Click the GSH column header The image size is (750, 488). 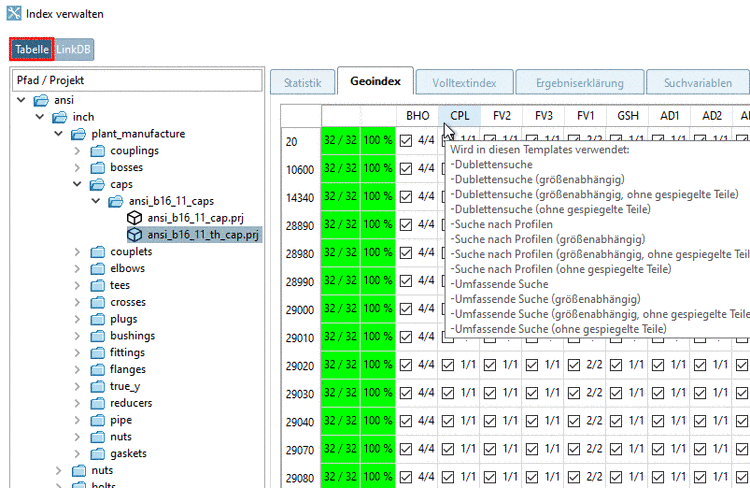[628, 116]
